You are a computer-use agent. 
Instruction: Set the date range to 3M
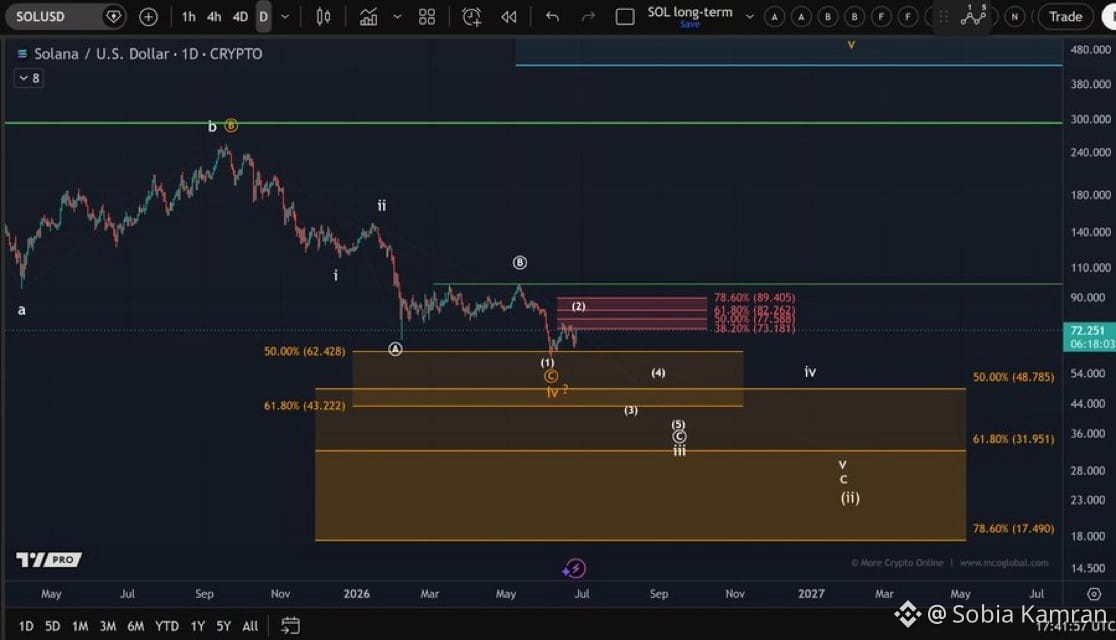click(x=107, y=626)
